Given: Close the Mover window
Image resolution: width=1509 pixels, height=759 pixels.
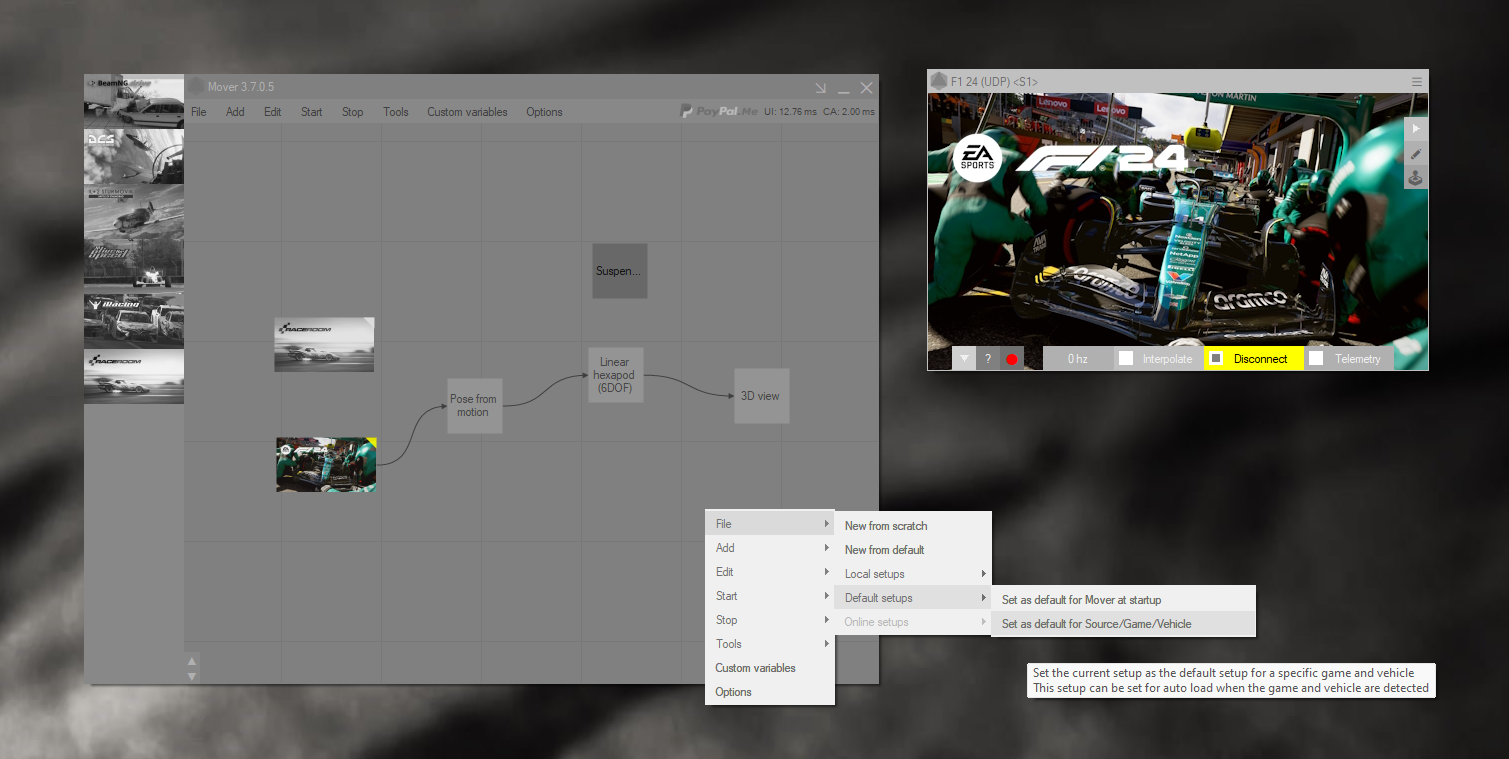Looking at the screenshot, I should 867,88.
